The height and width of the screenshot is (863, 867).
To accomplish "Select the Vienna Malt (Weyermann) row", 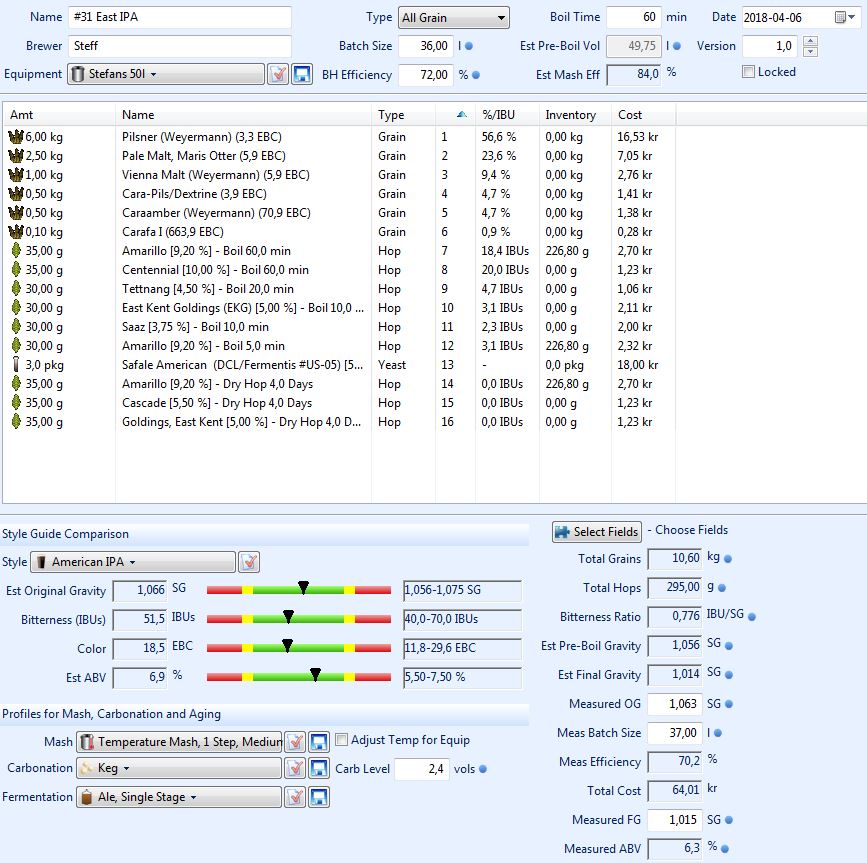I will [x=338, y=175].
